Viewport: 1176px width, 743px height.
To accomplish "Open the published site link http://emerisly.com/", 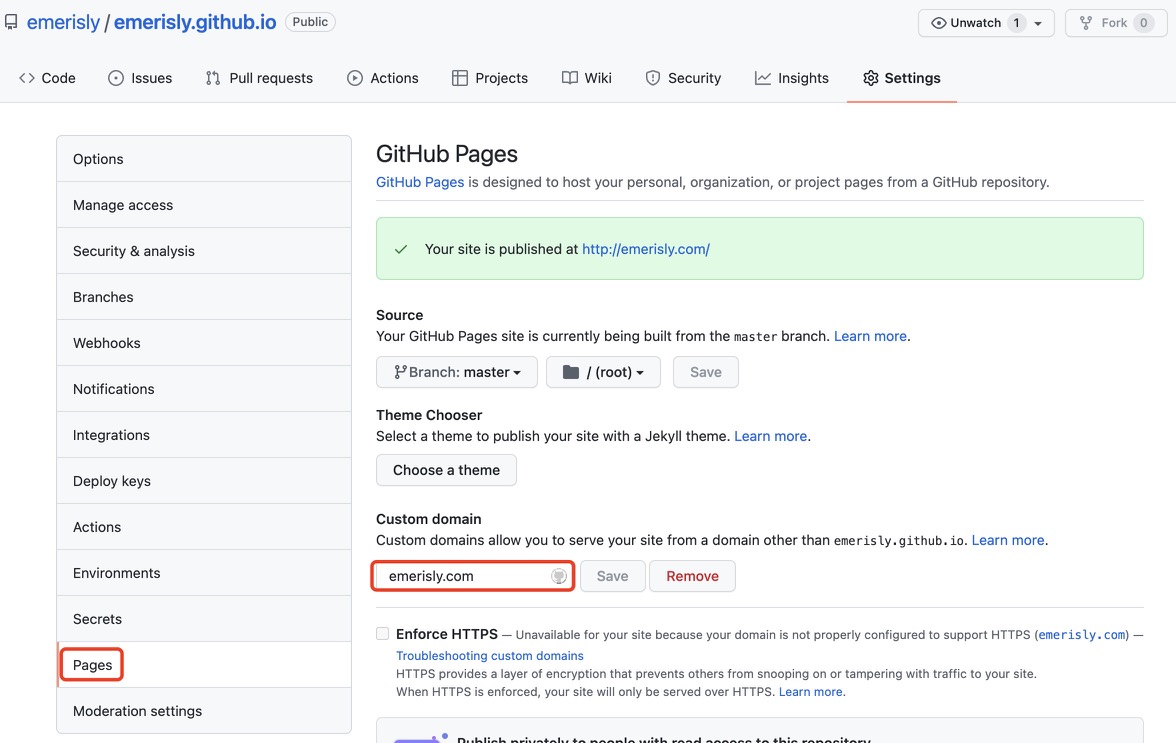I will pyautogui.click(x=646, y=249).
